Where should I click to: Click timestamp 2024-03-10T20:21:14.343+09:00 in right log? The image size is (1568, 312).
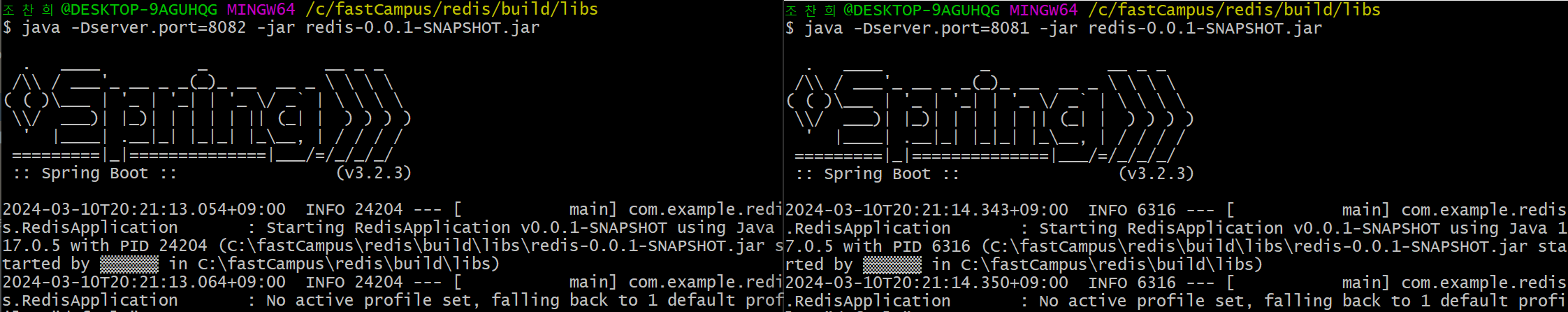tap(927, 210)
